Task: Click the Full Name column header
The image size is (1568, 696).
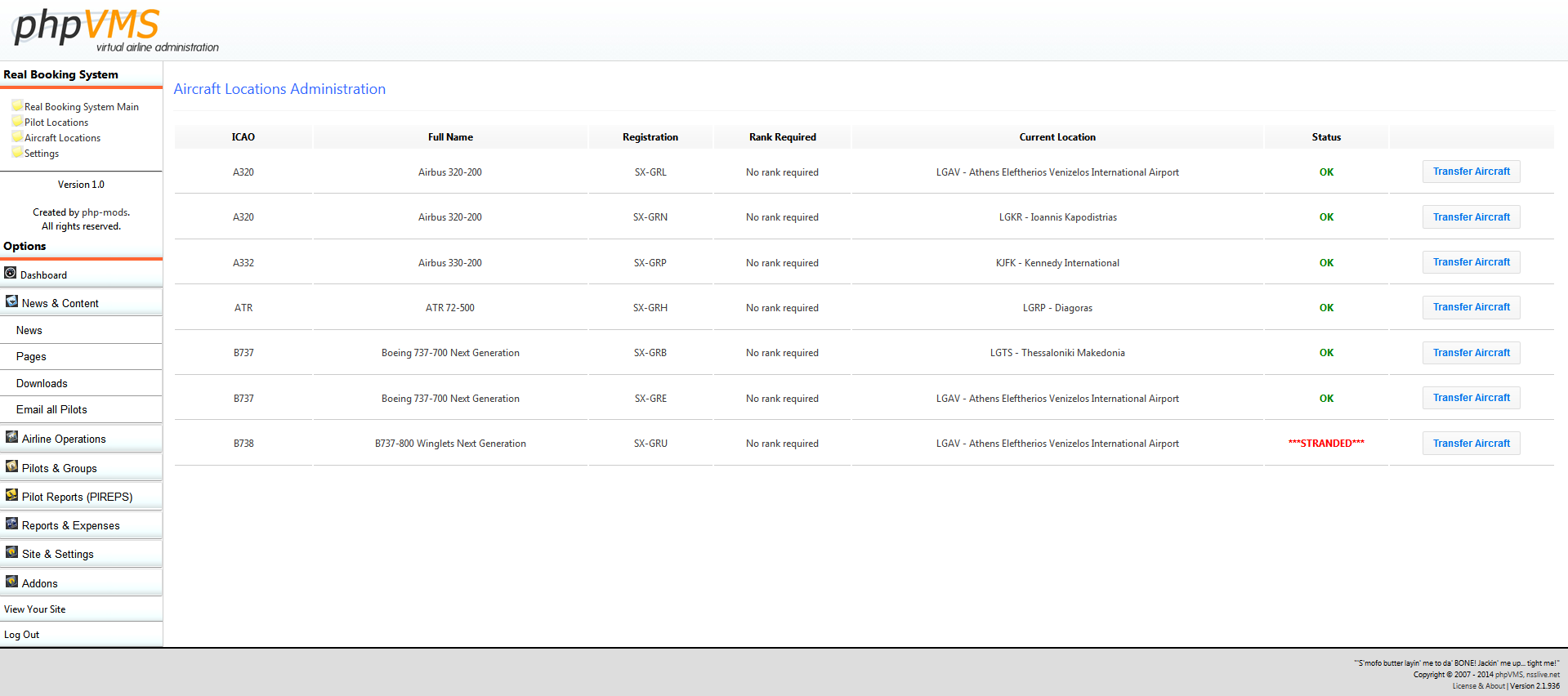Action: click(450, 137)
